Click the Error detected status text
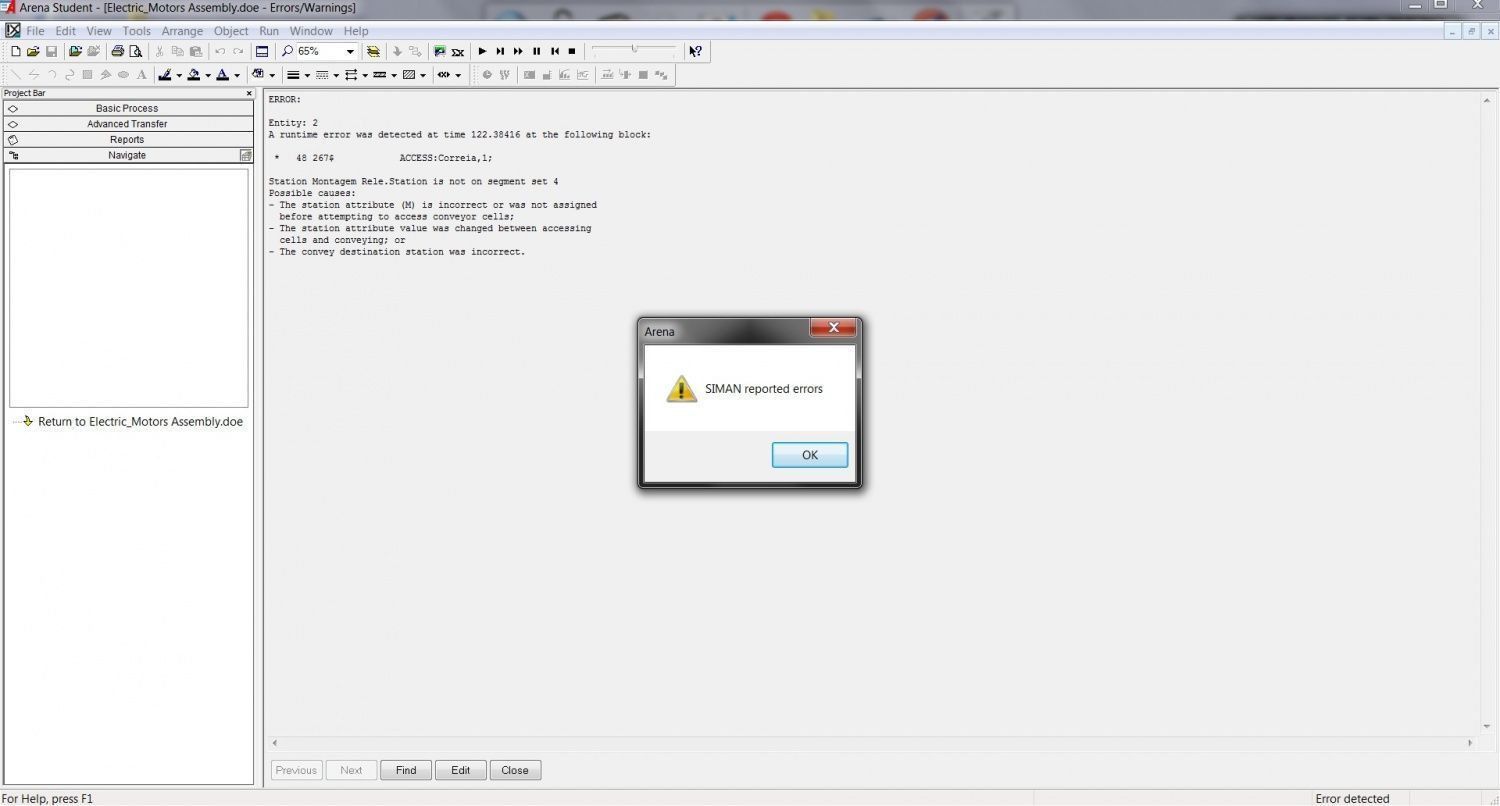The image size is (1500, 806). click(1352, 798)
